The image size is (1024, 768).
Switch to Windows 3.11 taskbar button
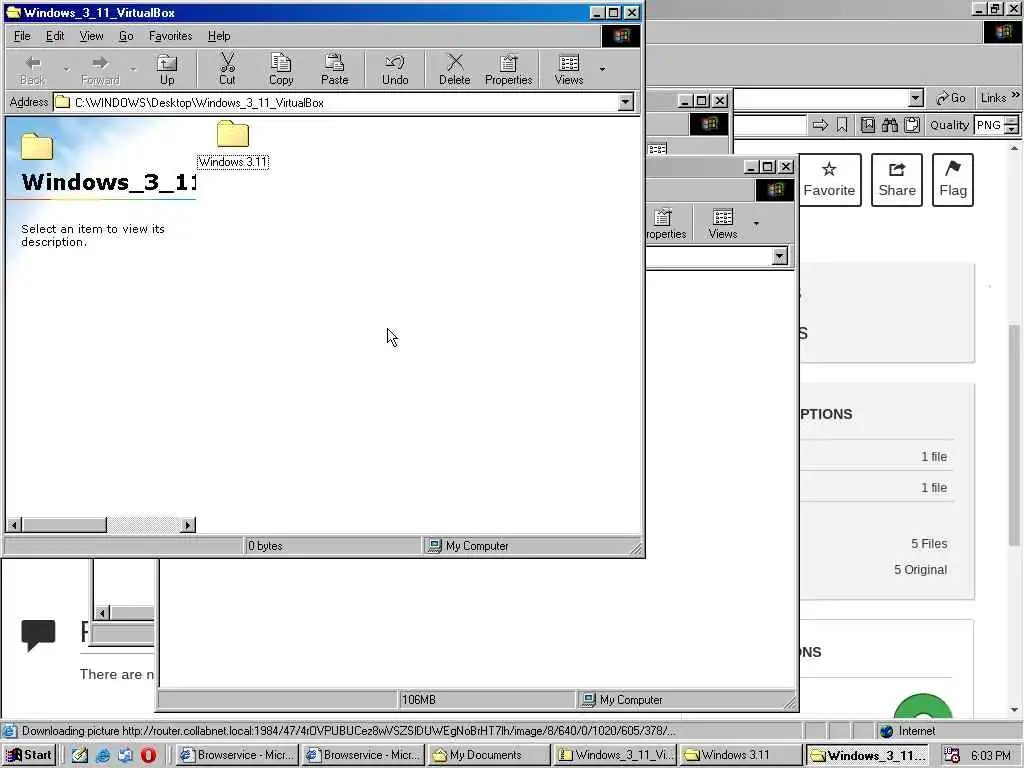[x=740, y=755]
